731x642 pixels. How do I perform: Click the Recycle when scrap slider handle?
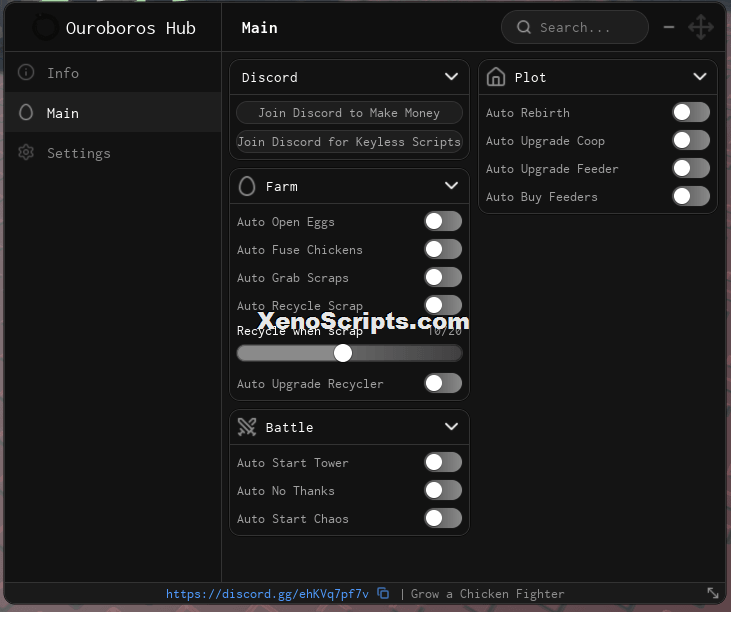(x=343, y=353)
